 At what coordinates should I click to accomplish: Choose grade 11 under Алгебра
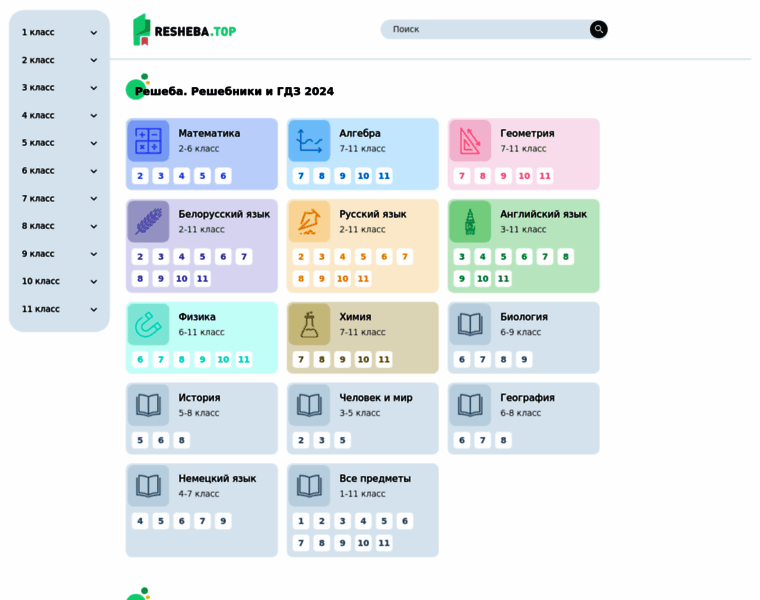tap(384, 176)
